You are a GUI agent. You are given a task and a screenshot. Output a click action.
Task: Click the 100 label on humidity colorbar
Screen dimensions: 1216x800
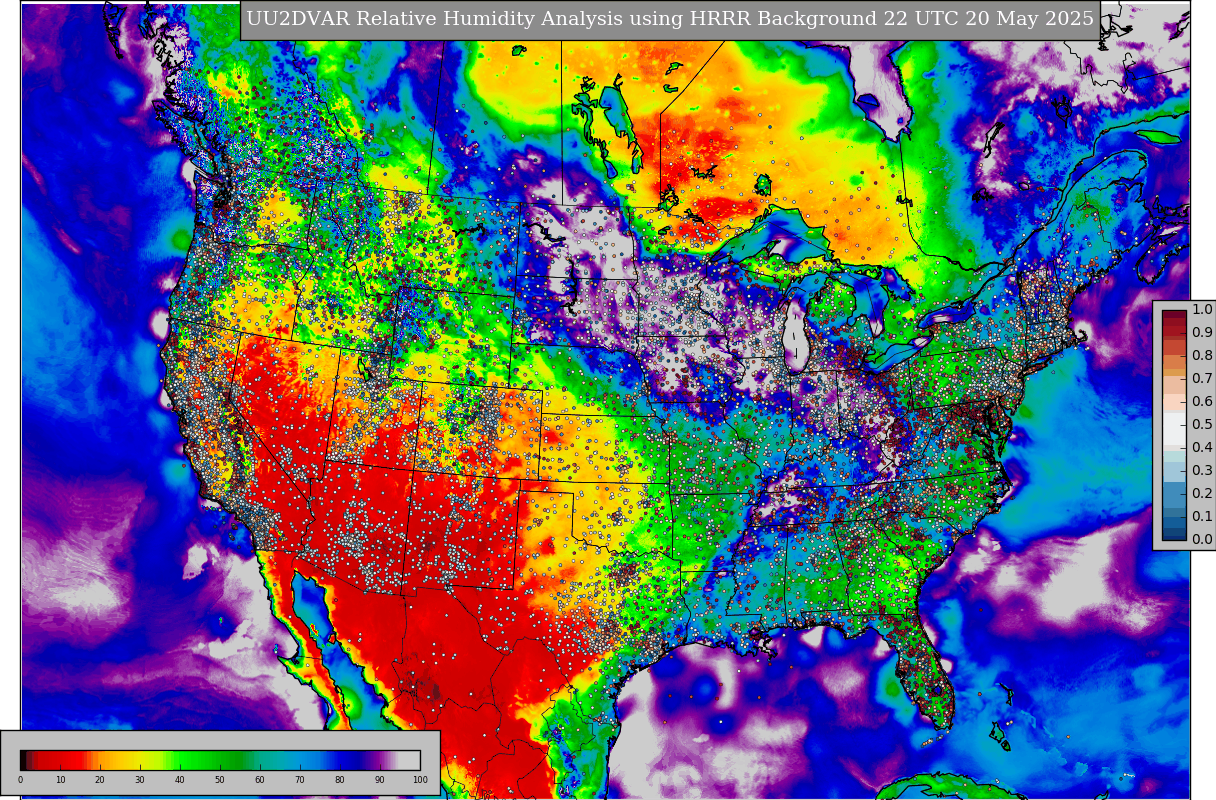tap(420, 780)
